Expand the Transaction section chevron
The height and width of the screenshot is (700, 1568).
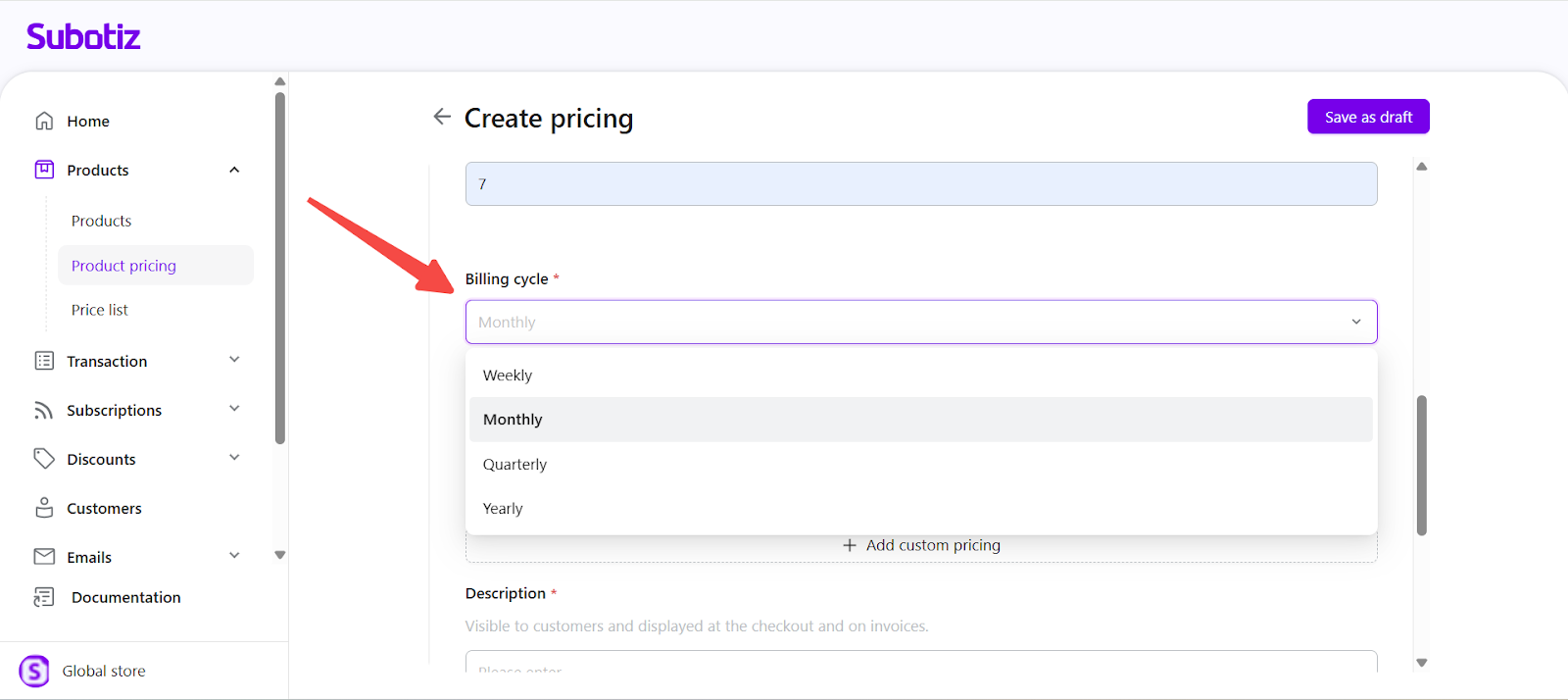pyautogui.click(x=234, y=360)
